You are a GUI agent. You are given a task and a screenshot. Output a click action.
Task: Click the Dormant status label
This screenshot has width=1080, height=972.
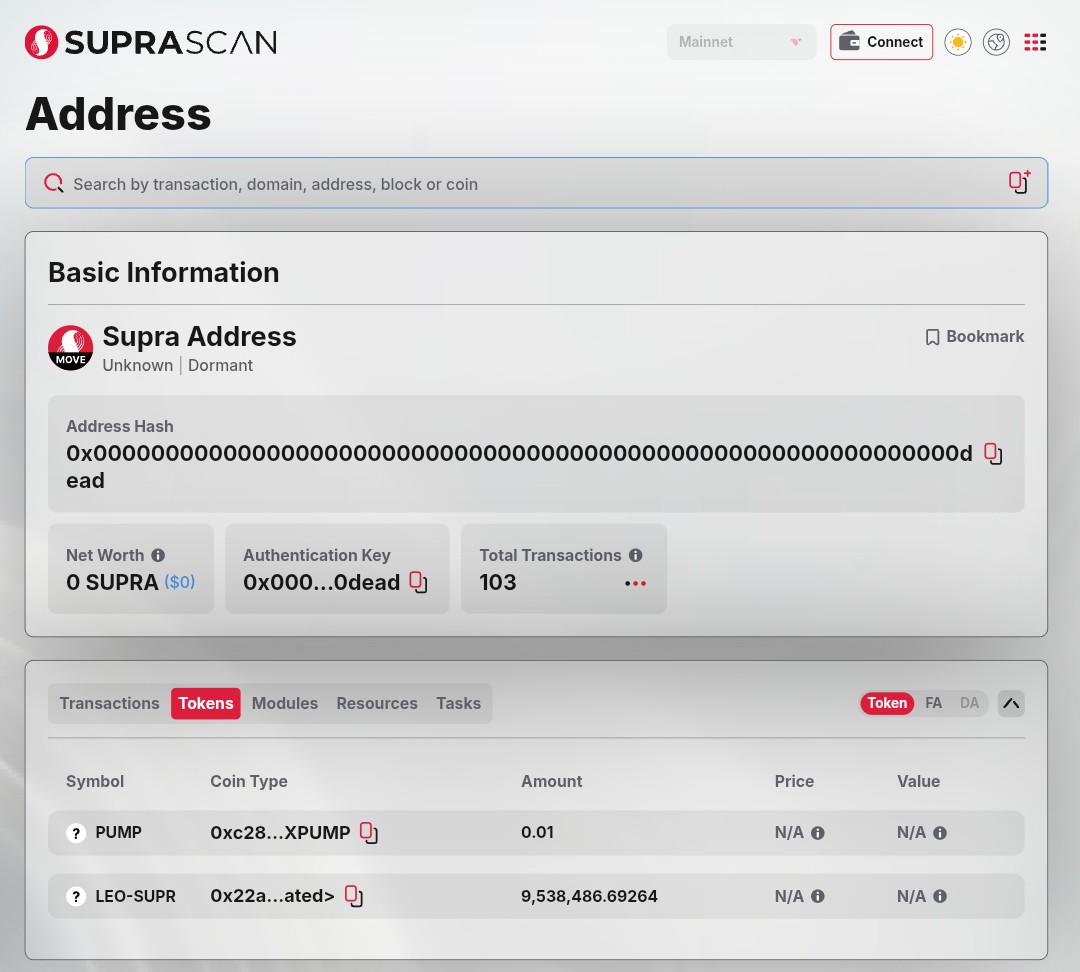coord(220,365)
